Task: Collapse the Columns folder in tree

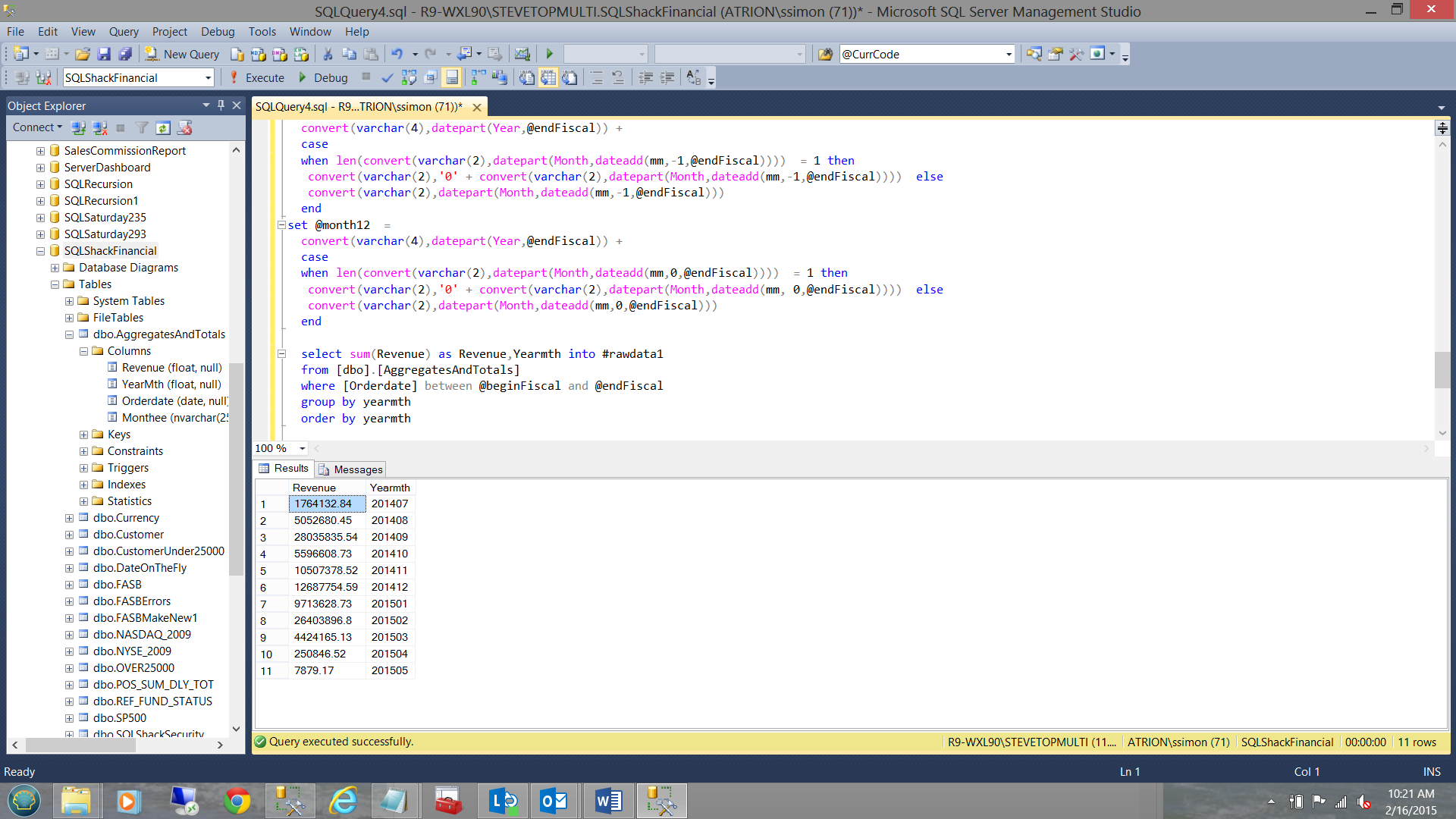Action: 83,351
